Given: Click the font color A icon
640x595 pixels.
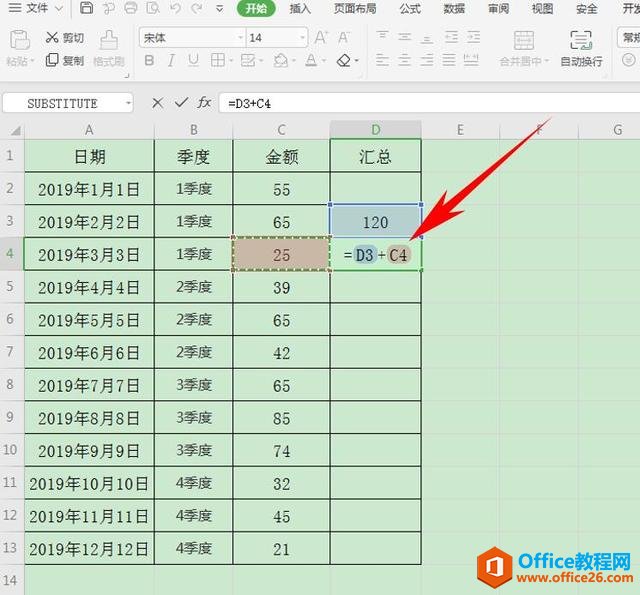Looking at the screenshot, I should coord(311,61).
